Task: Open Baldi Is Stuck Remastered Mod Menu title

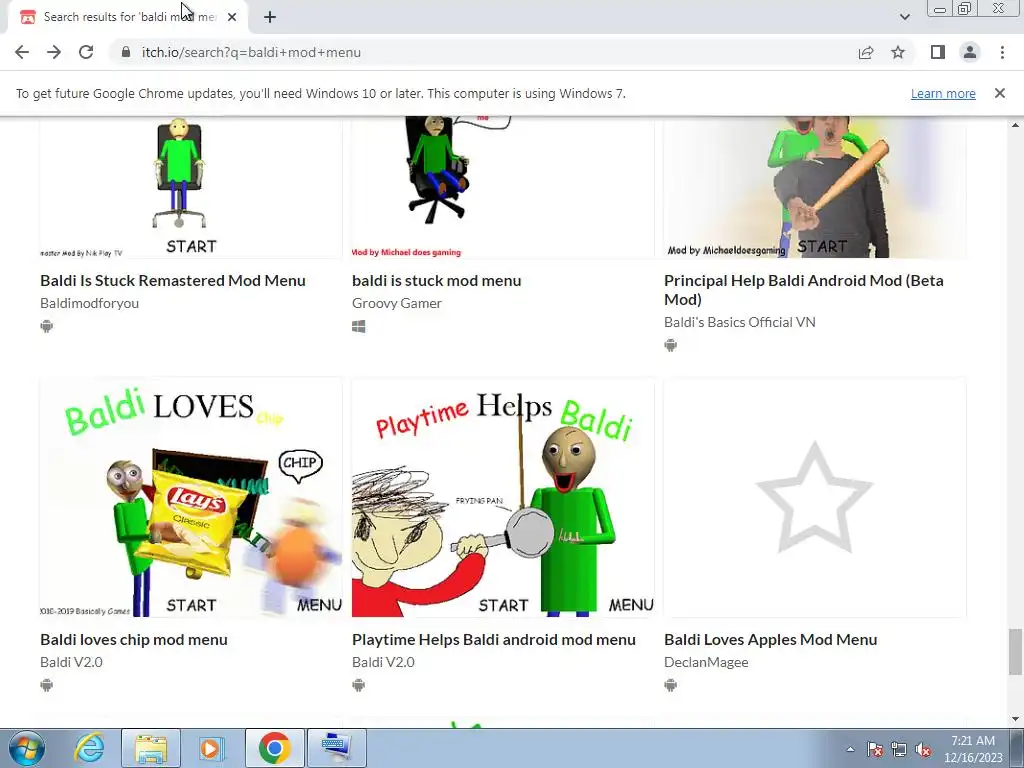Action: click(172, 281)
